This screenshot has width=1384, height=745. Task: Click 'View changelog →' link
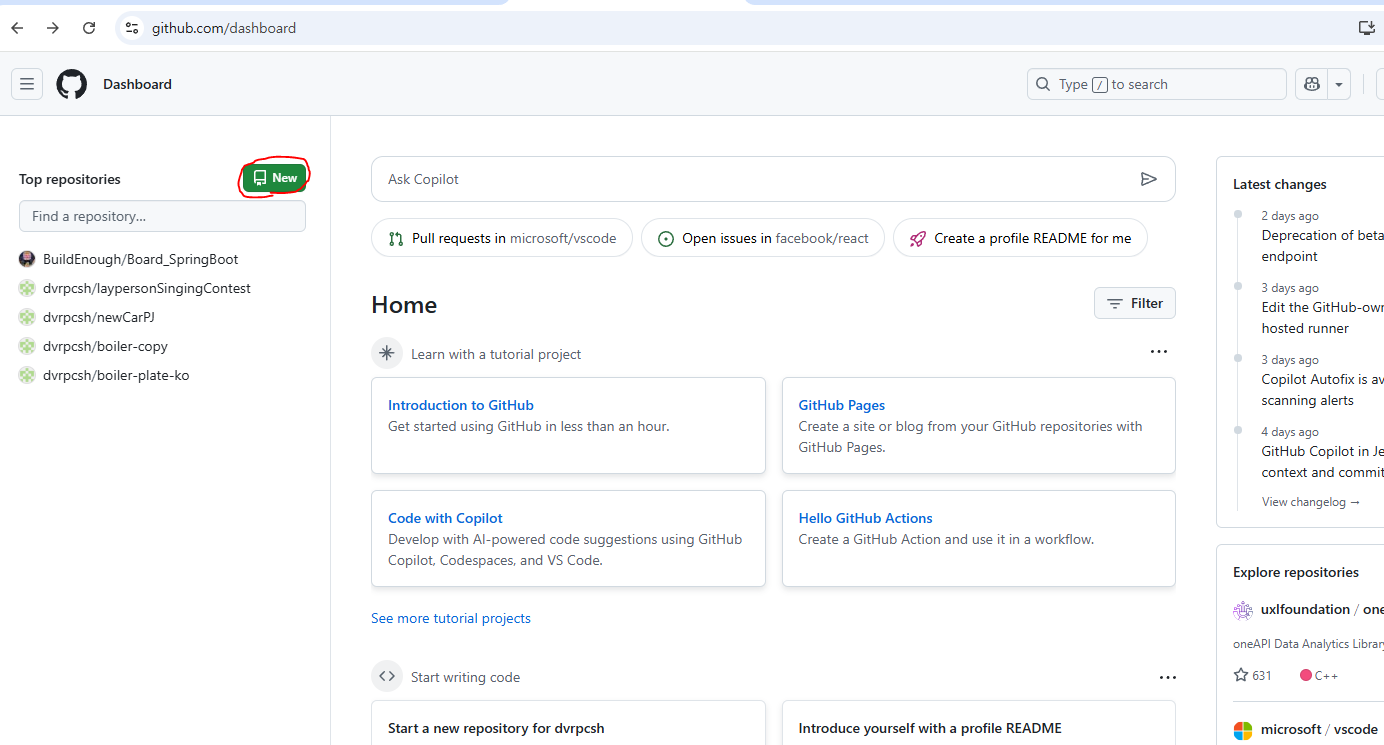[x=1311, y=502]
